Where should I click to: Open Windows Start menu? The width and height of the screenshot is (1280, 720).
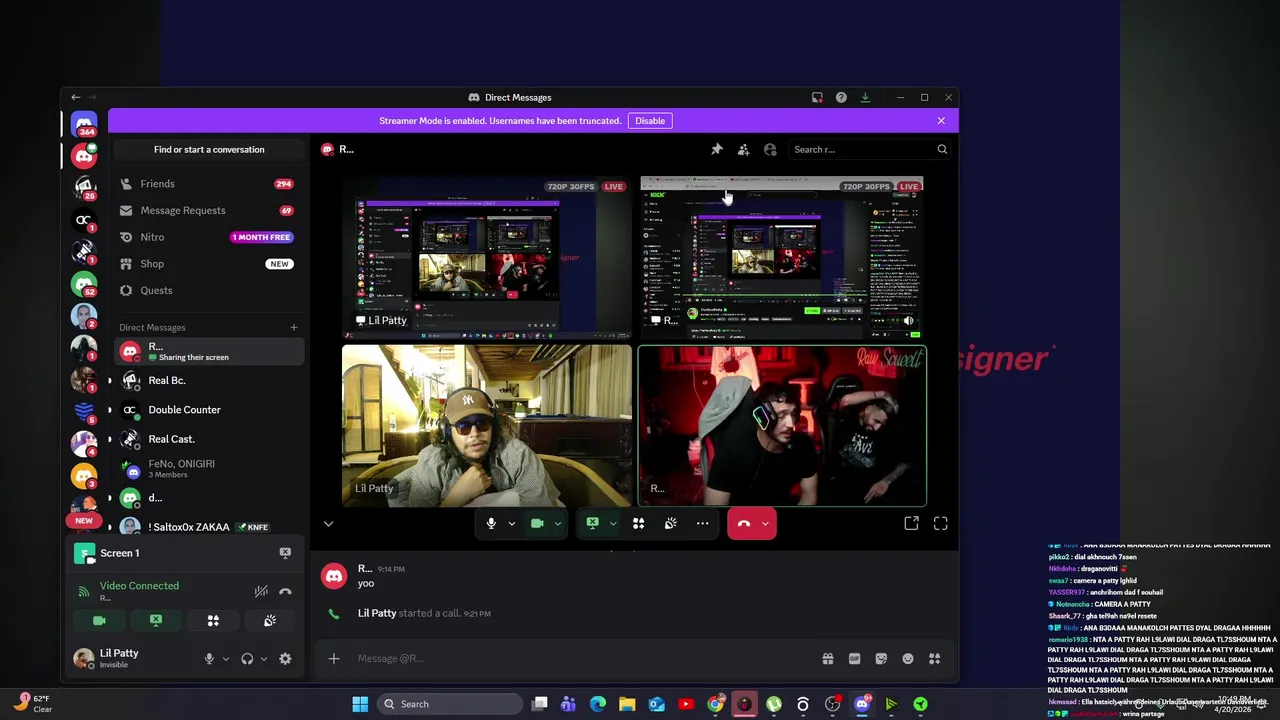(x=360, y=704)
